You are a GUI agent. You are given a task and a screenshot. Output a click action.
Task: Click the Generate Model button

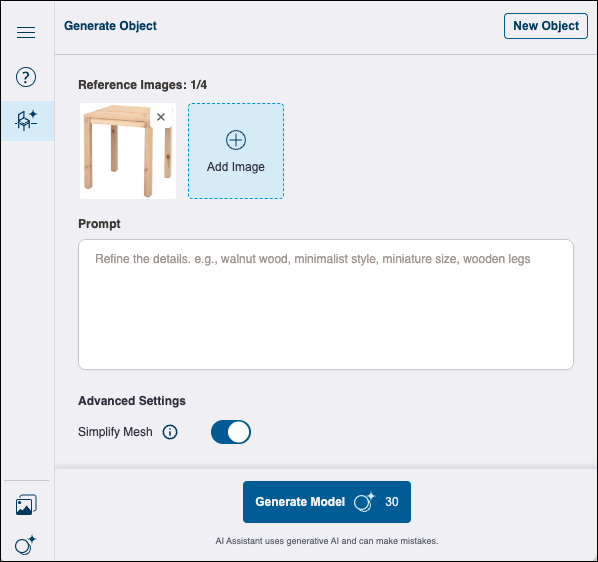[327, 502]
